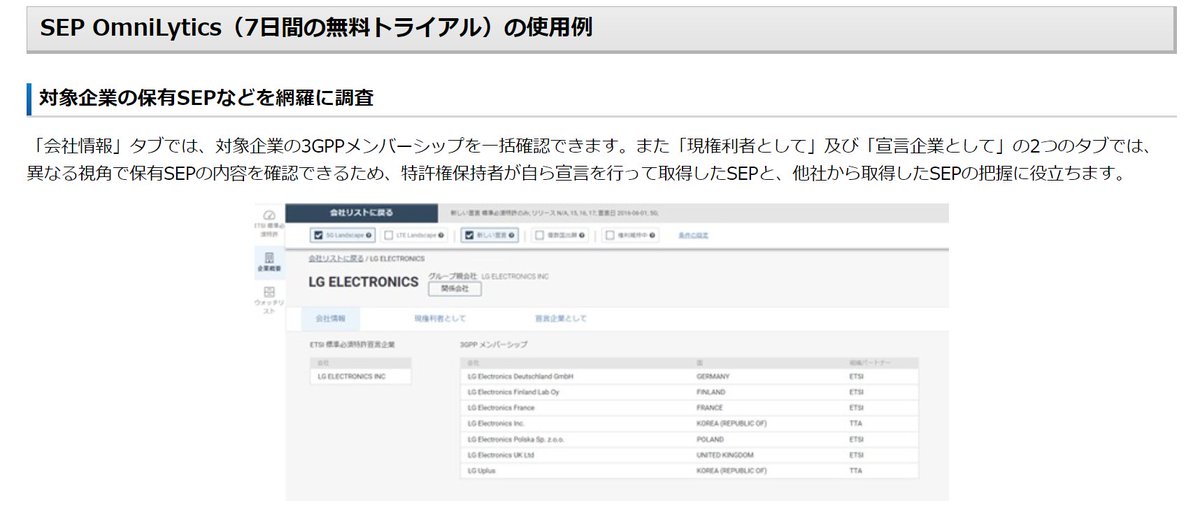
Task: Click the GERMANY country cell
Action: [x=715, y=376]
